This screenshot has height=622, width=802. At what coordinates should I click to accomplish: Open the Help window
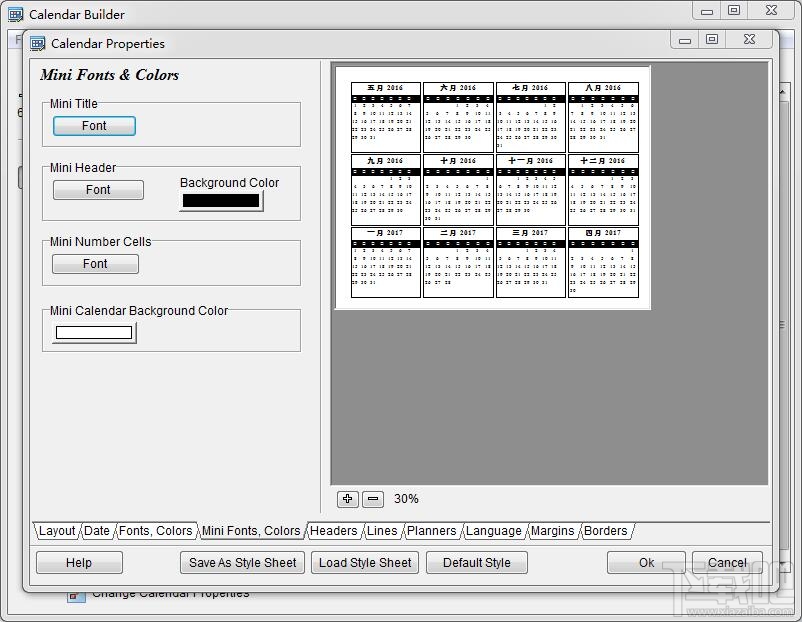coord(78,562)
